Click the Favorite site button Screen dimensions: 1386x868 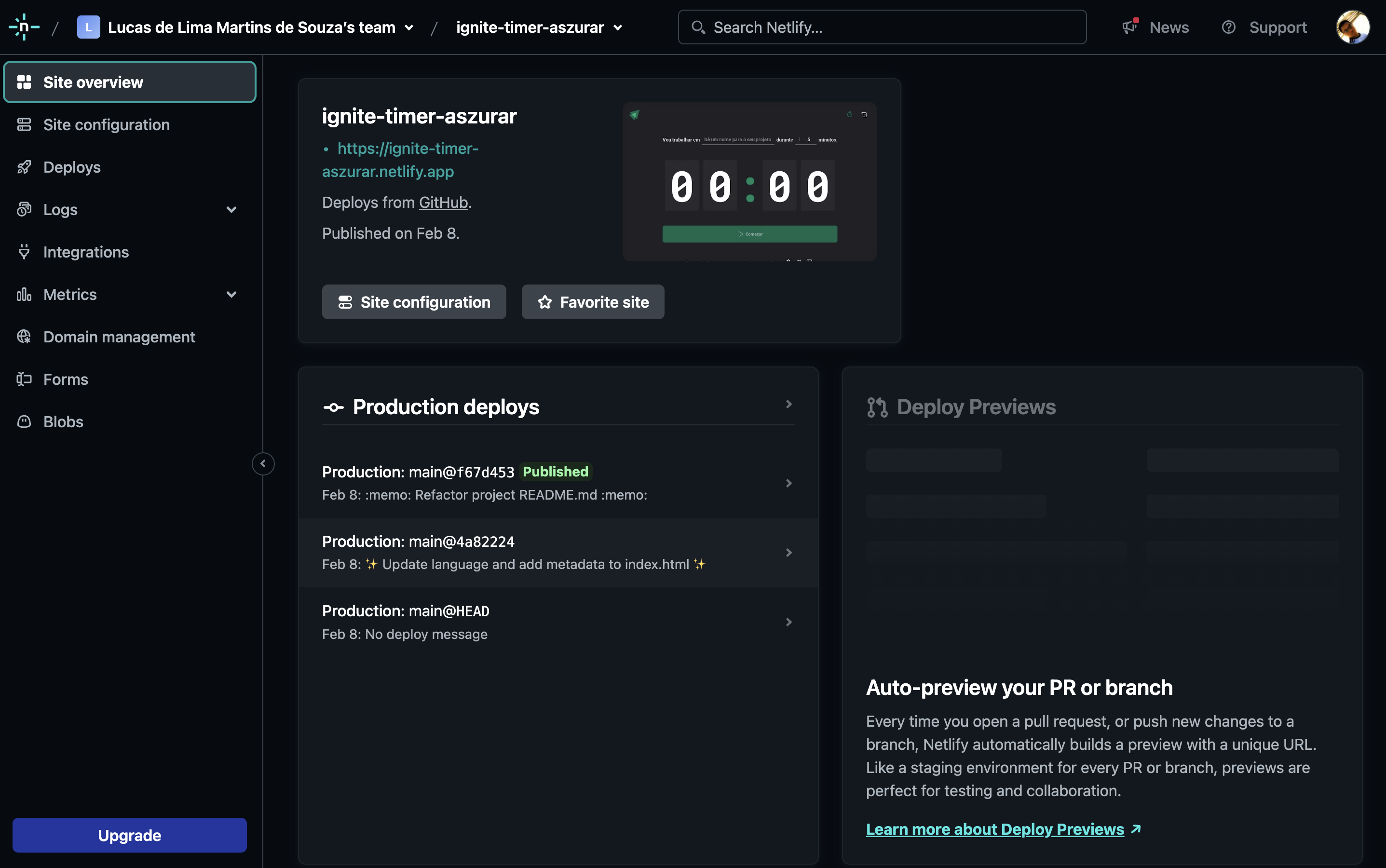click(593, 302)
